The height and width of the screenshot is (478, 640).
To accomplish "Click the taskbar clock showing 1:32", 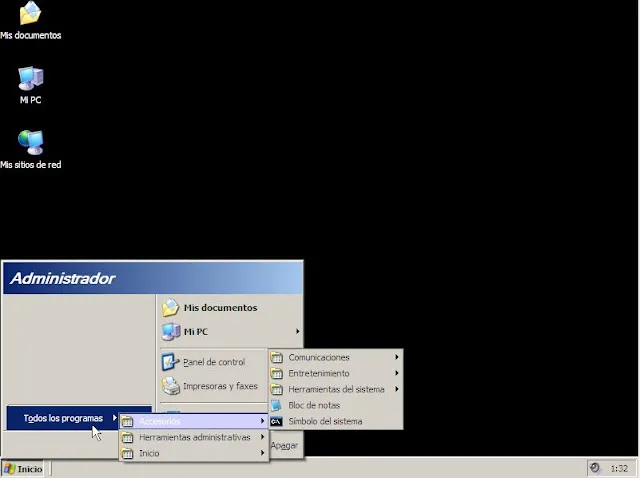I will pos(619,469).
